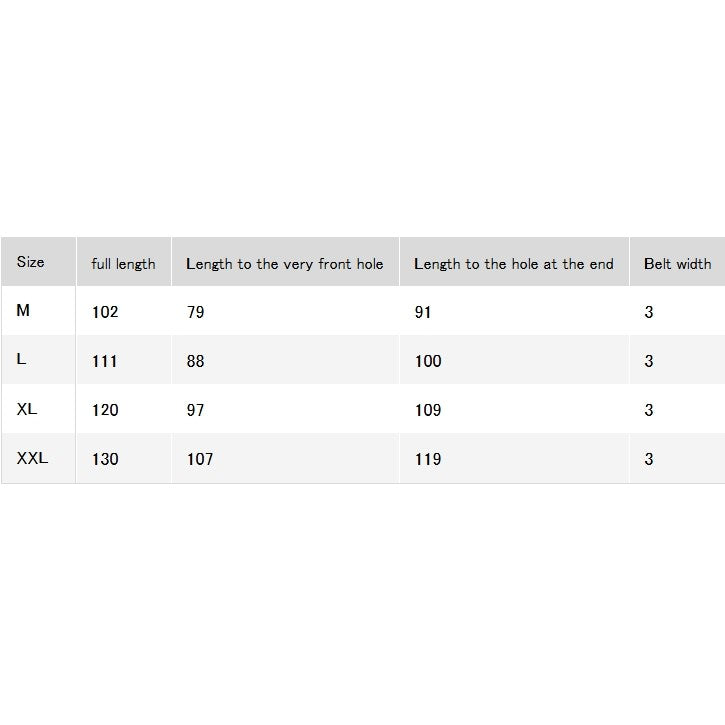Click the end hole value 100
This screenshot has height=725, width=725.
click(x=428, y=361)
